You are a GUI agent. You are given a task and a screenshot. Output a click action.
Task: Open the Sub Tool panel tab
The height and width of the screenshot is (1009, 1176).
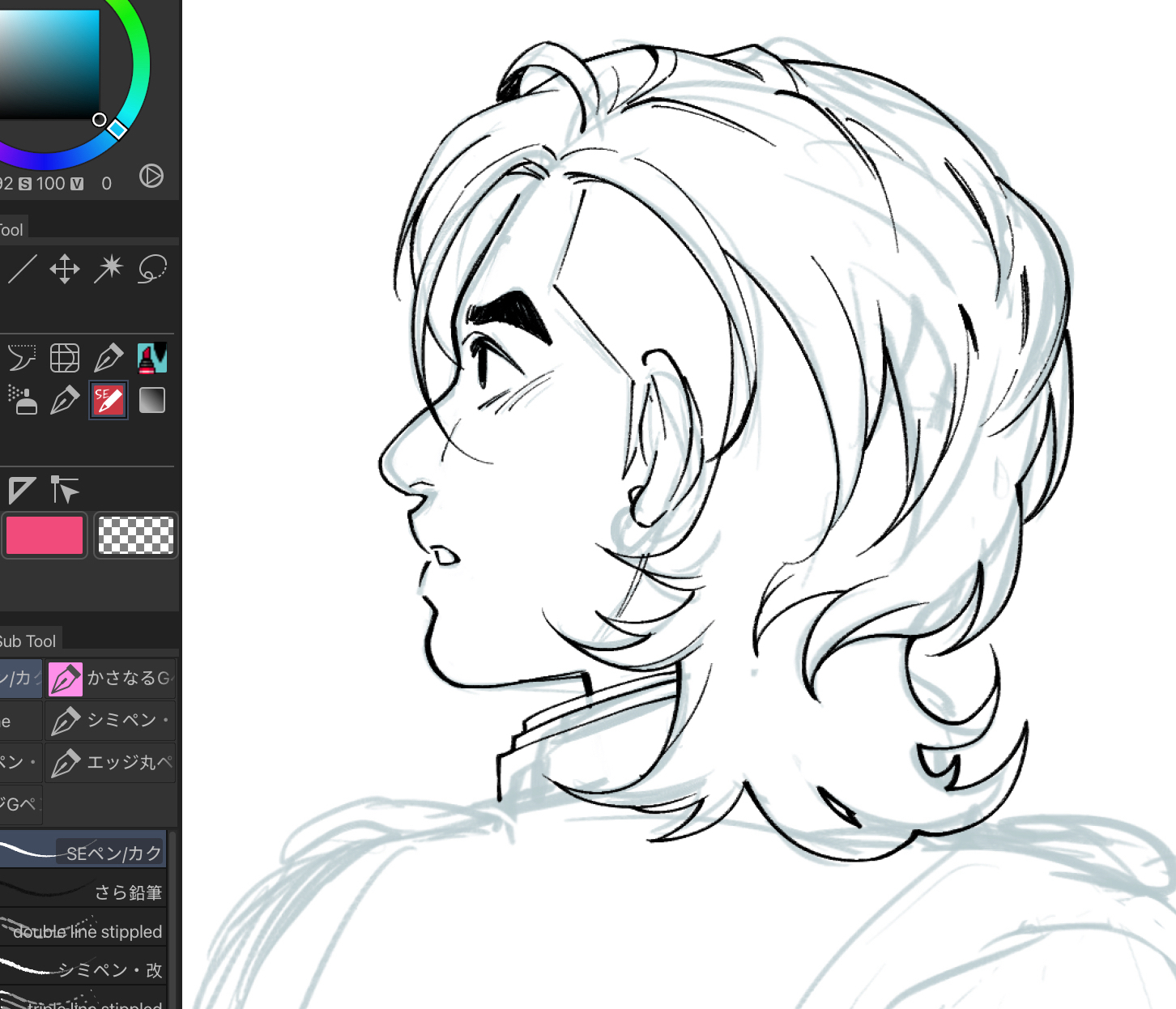(28, 641)
